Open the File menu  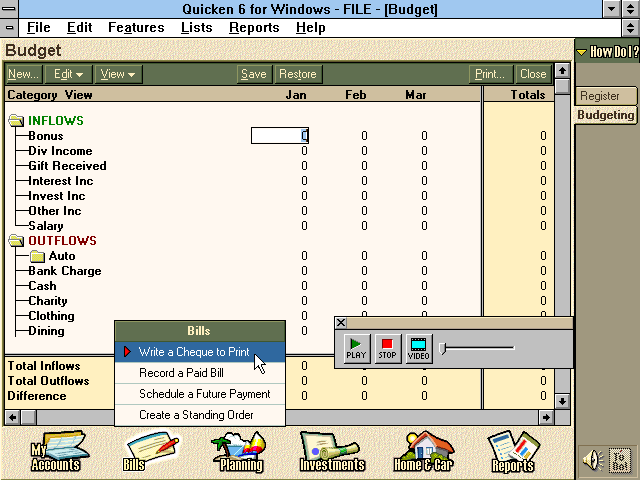click(x=39, y=28)
